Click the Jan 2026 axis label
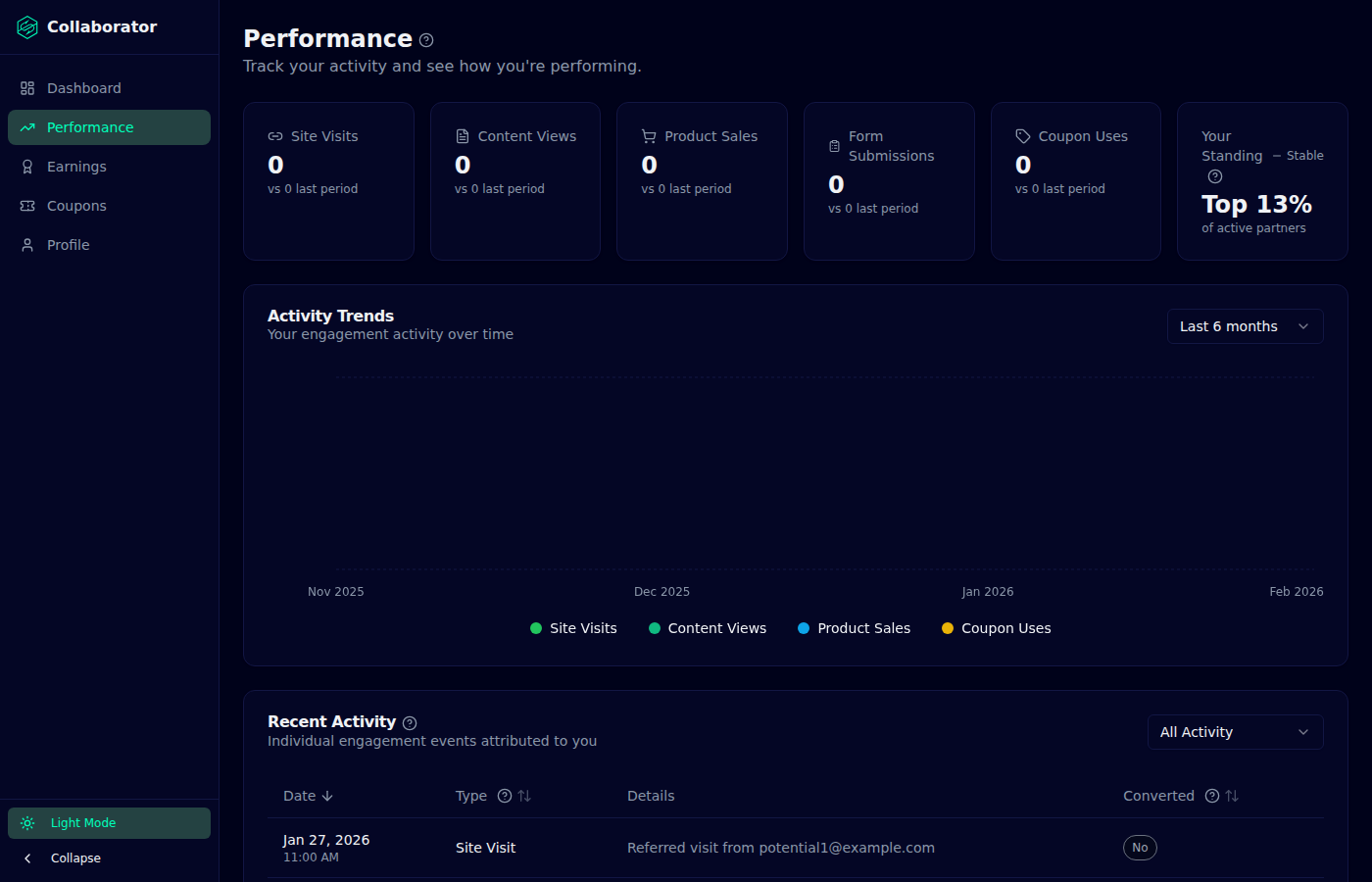The width and height of the screenshot is (1372, 882). pyautogui.click(x=988, y=592)
